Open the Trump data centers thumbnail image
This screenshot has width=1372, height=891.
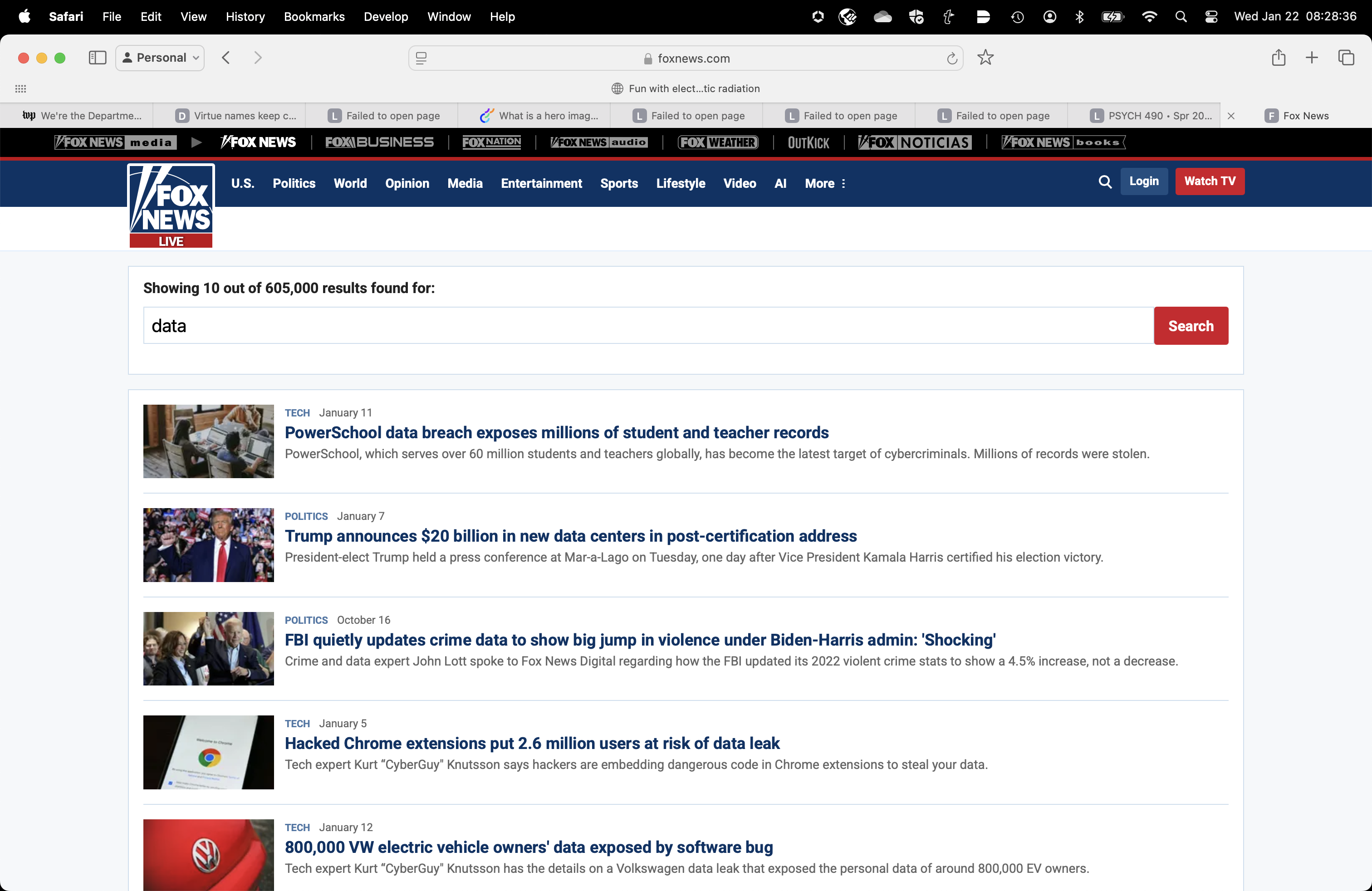pos(208,545)
